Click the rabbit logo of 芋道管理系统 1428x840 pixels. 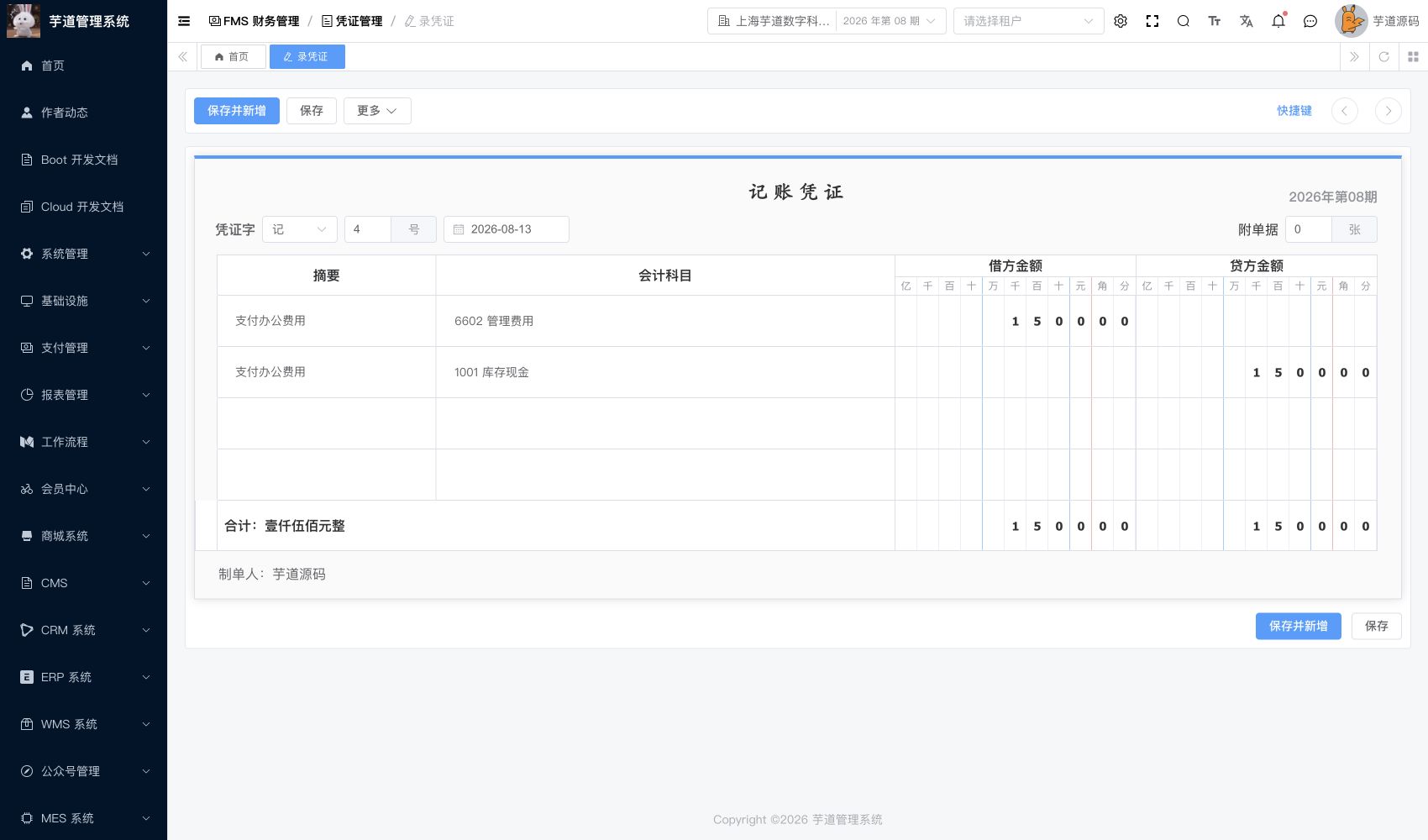(x=24, y=21)
